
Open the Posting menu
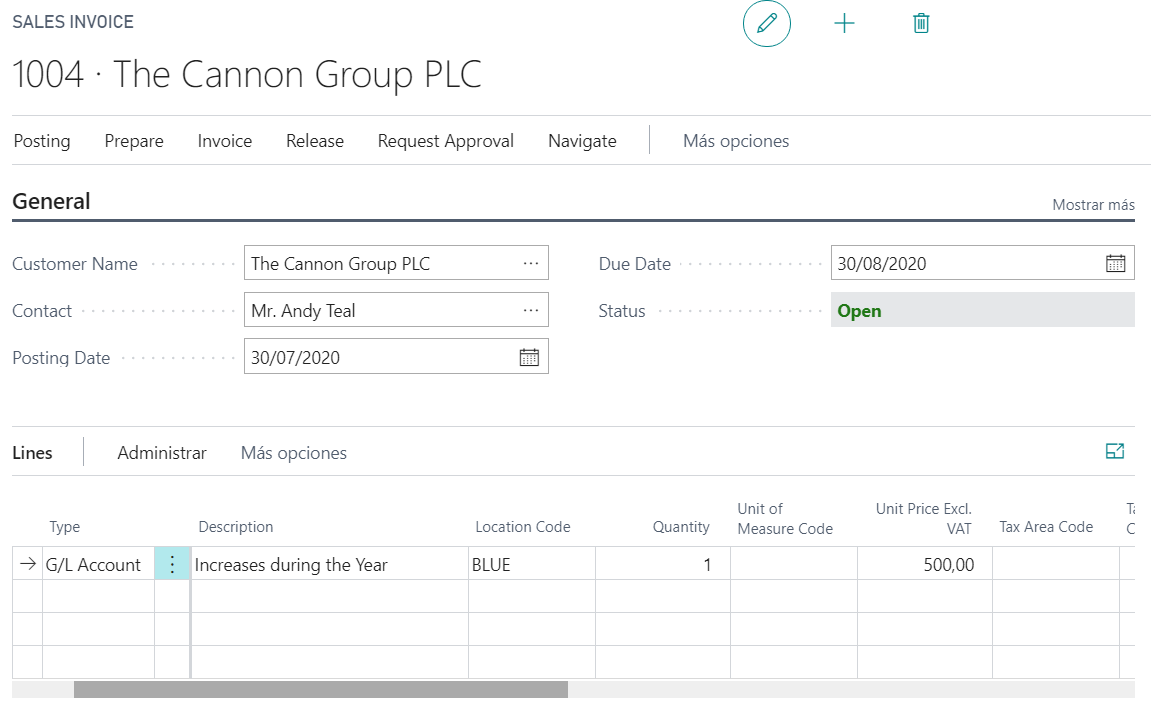(x=42, y=141)
